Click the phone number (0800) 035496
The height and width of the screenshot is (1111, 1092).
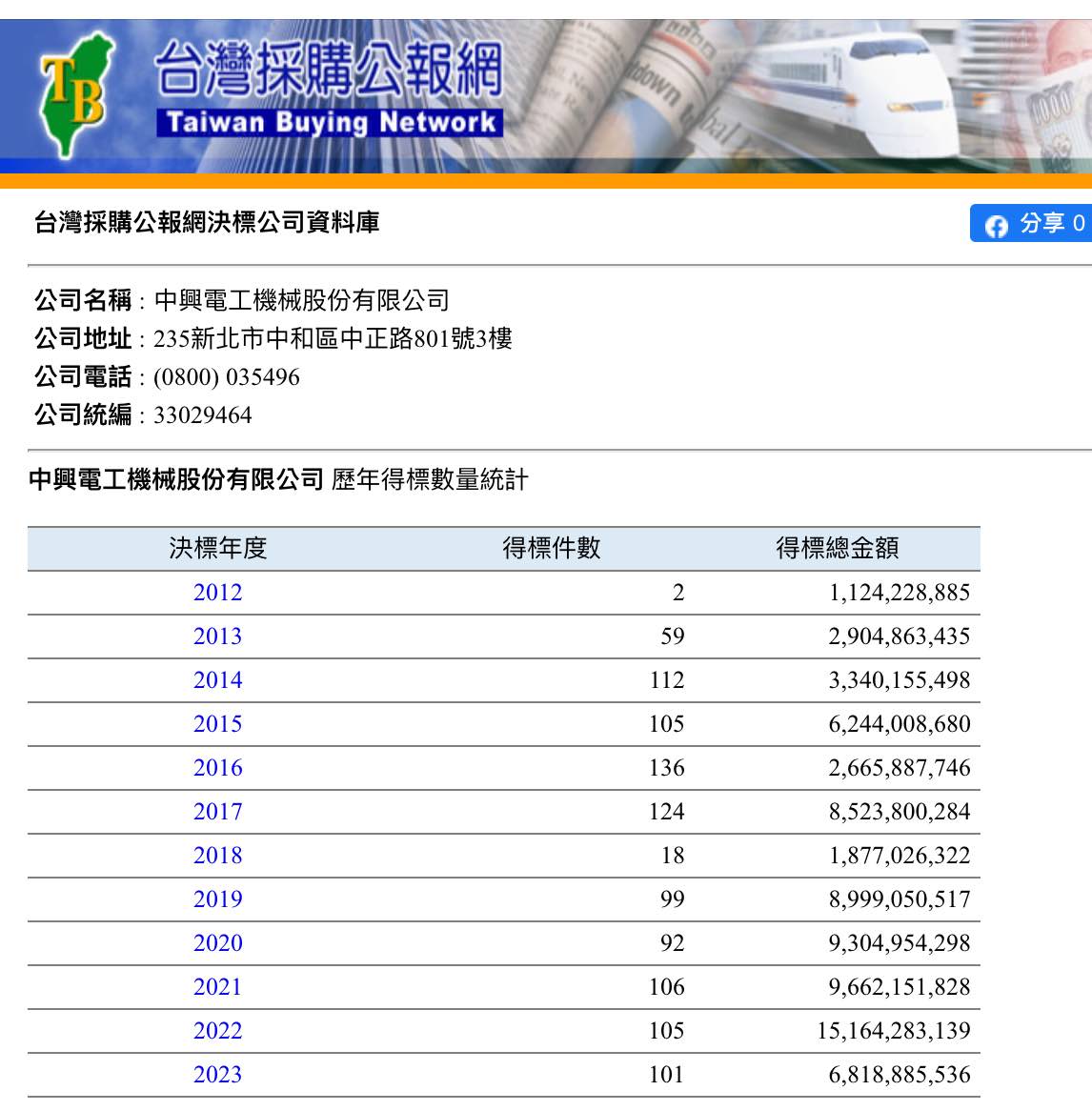tap(226, 377)
